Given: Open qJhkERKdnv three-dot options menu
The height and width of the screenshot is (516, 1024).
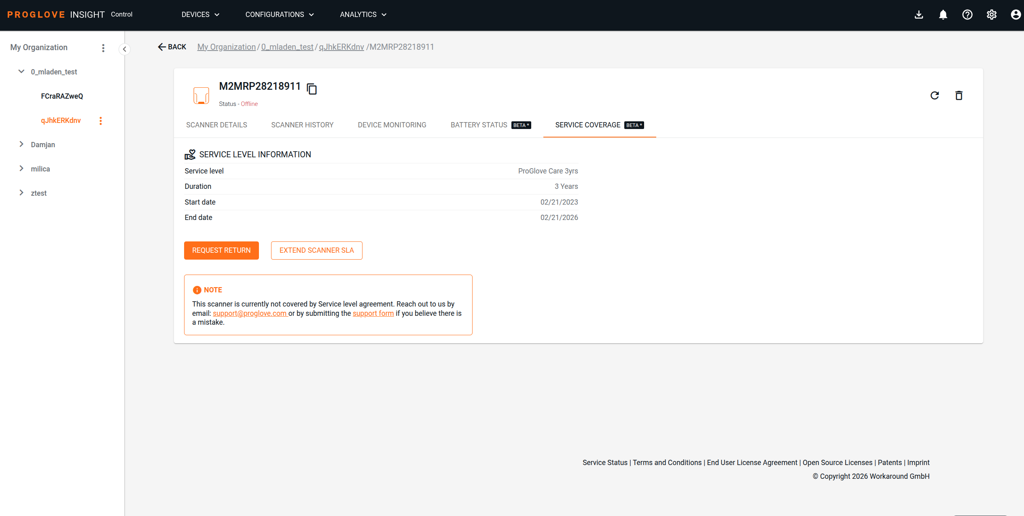Looking at the screenshot, I should (x=101, y=121).
